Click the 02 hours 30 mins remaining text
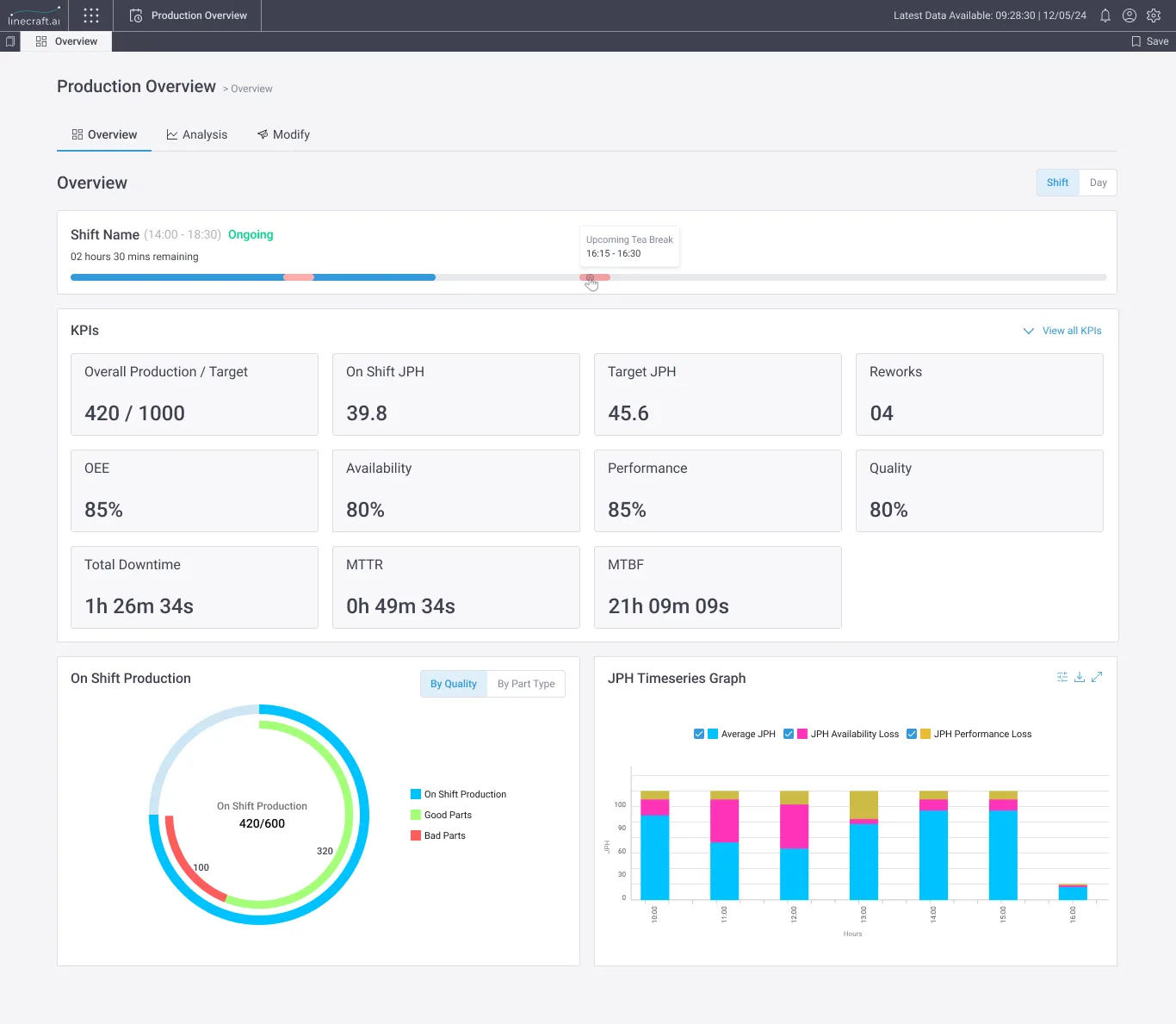1176x1024 pixels. (x=134, y=257)
